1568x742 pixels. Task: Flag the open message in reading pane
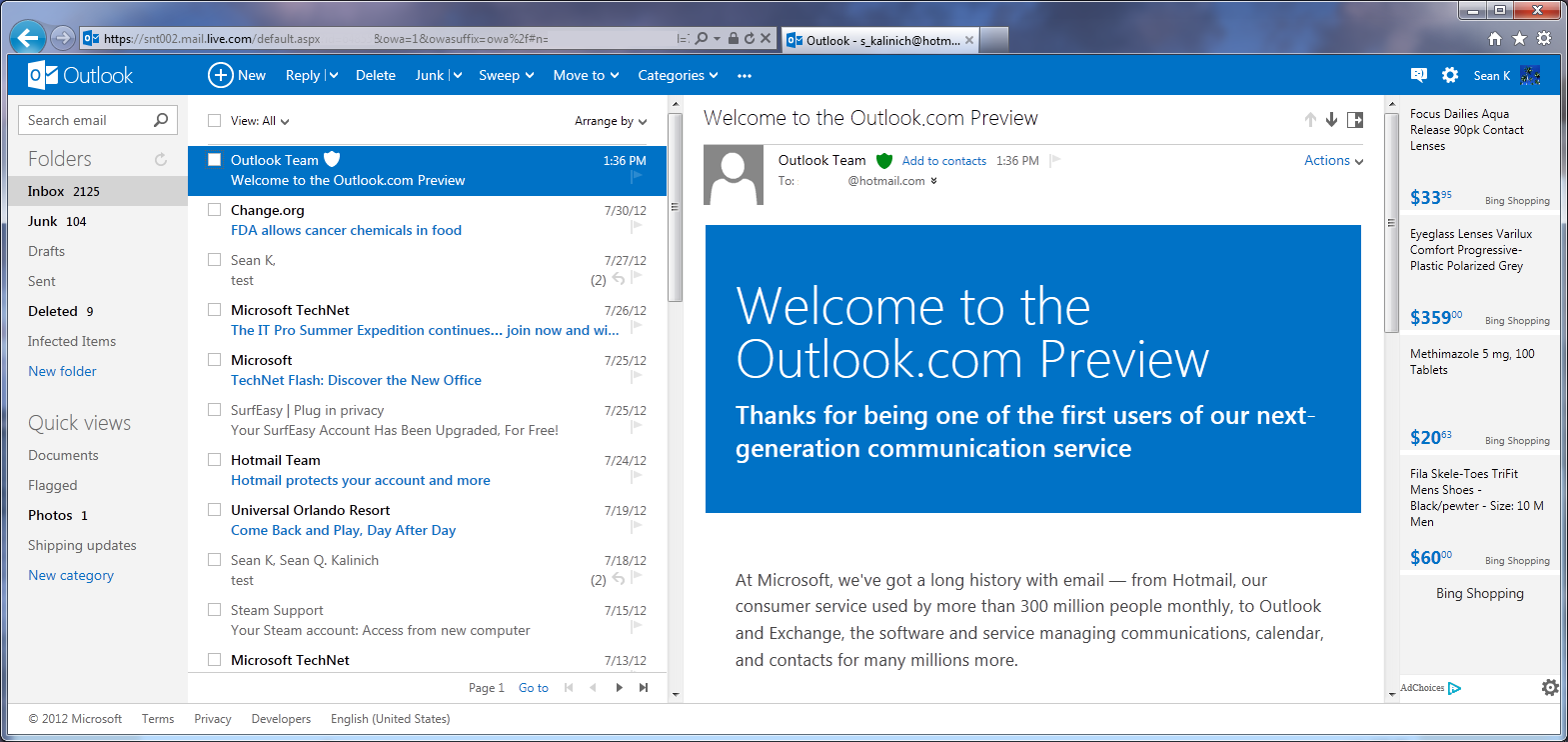pyautogui.click(x=1054, y=160)
